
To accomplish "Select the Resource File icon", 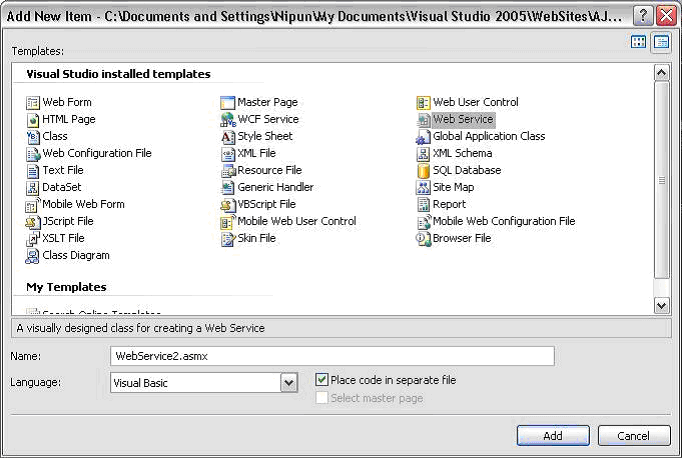I will click(227, 170).
